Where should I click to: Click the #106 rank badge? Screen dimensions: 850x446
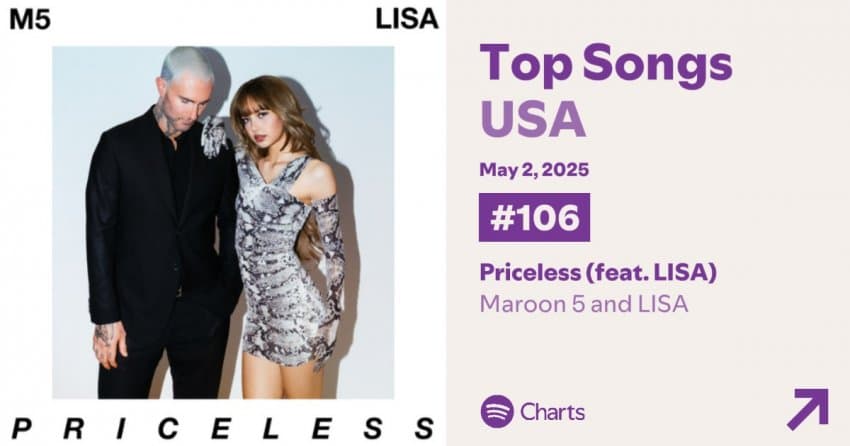pos(534,217)
